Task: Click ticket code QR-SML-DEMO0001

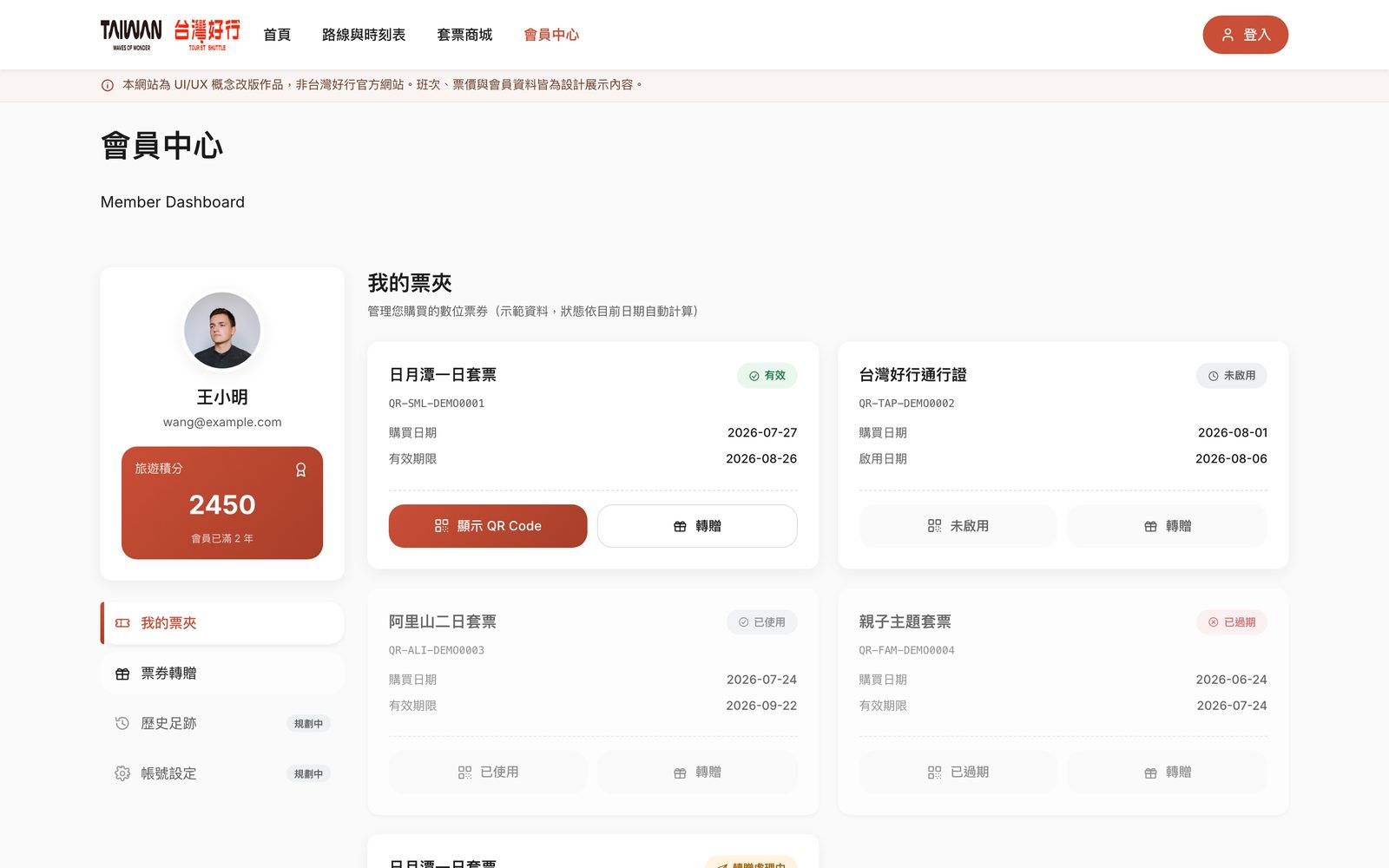Action: (x=437, y=404)
